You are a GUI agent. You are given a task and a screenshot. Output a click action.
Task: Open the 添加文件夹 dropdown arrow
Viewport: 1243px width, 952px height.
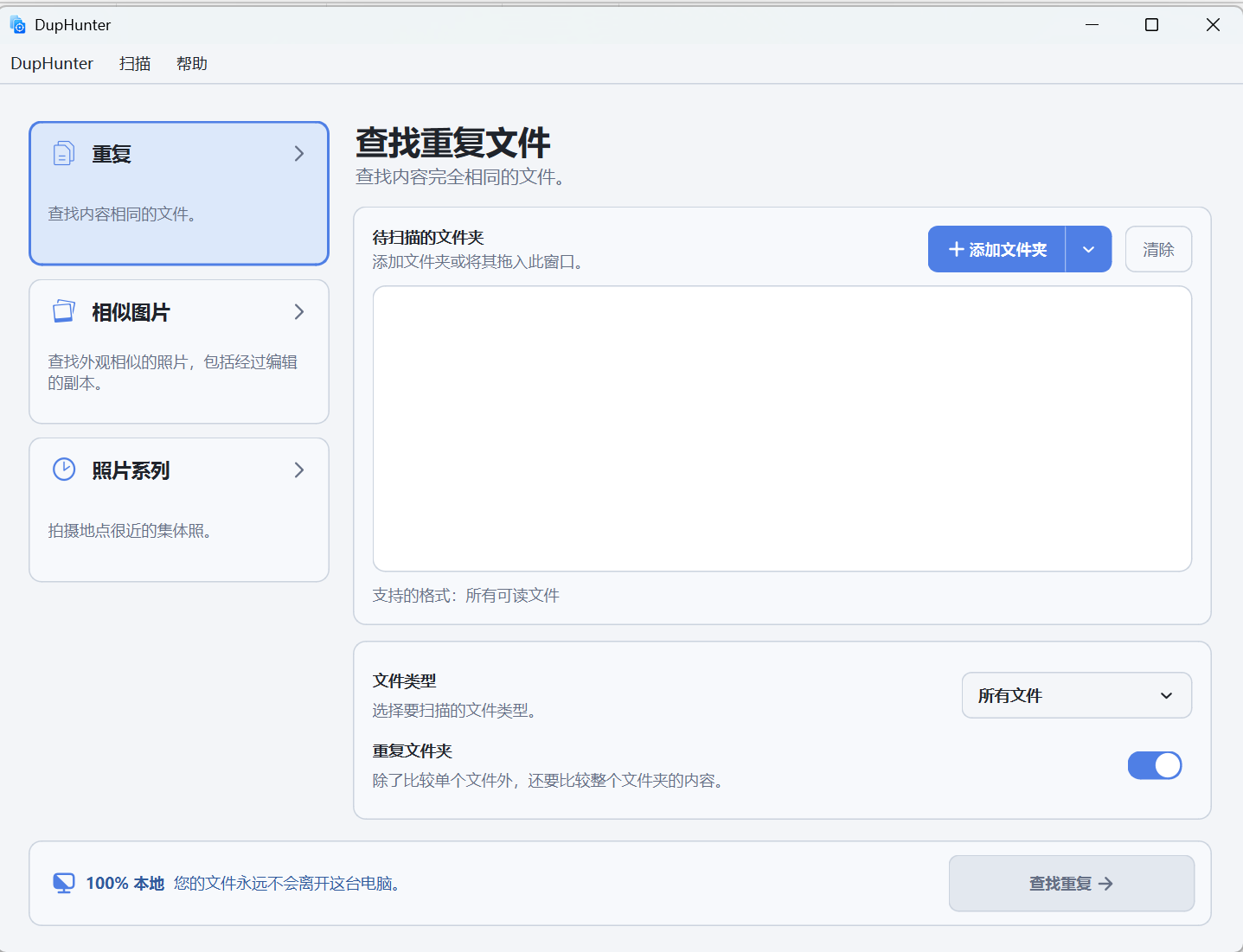pos(1089,249)
